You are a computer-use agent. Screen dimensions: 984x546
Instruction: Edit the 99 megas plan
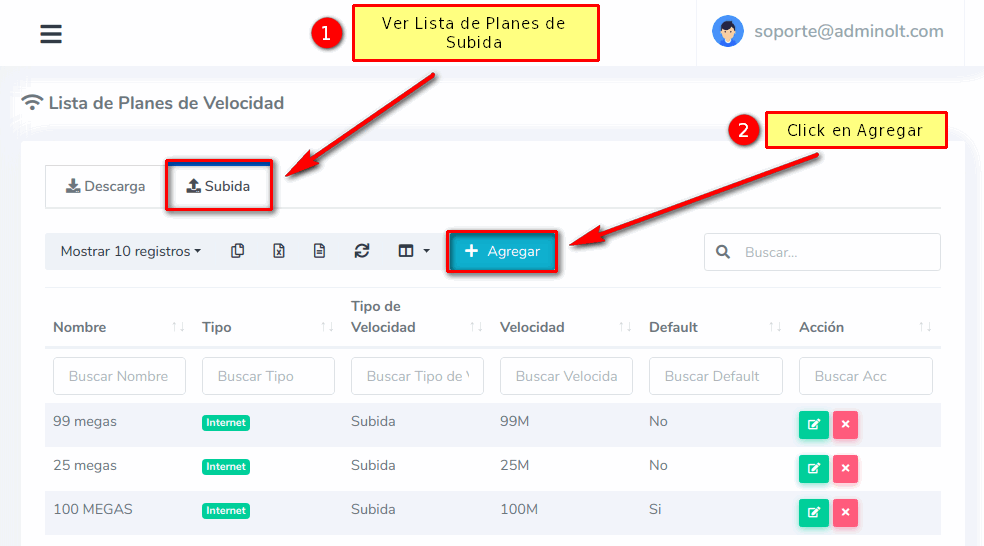coord(813,425)
